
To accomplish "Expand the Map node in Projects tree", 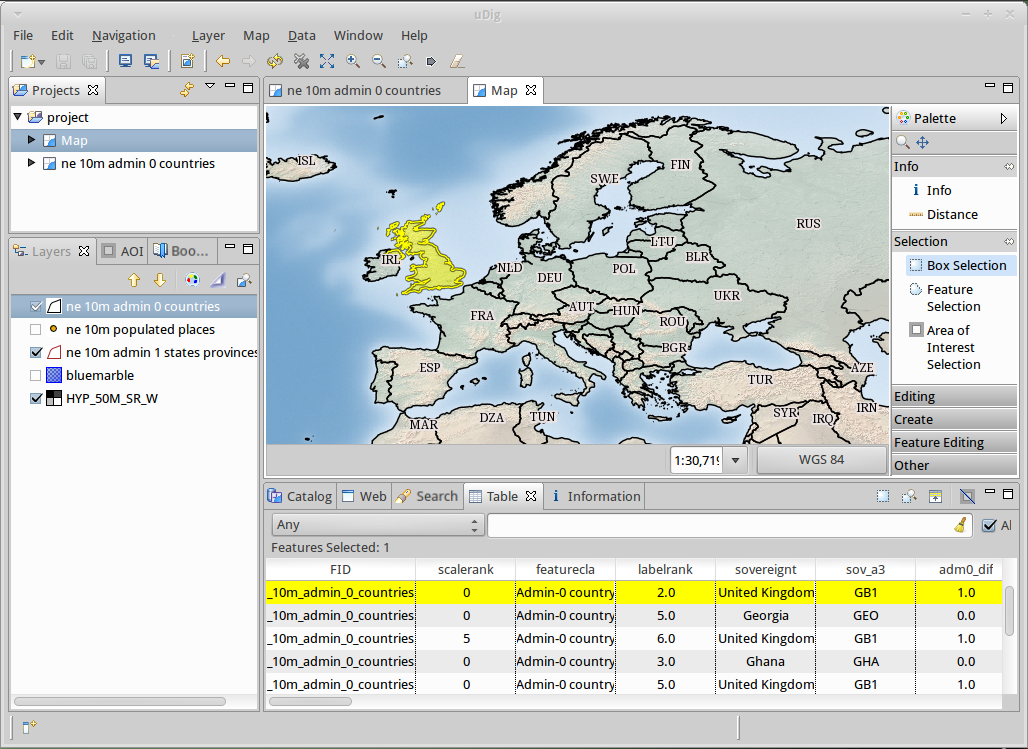I will [x=32, y=140].
